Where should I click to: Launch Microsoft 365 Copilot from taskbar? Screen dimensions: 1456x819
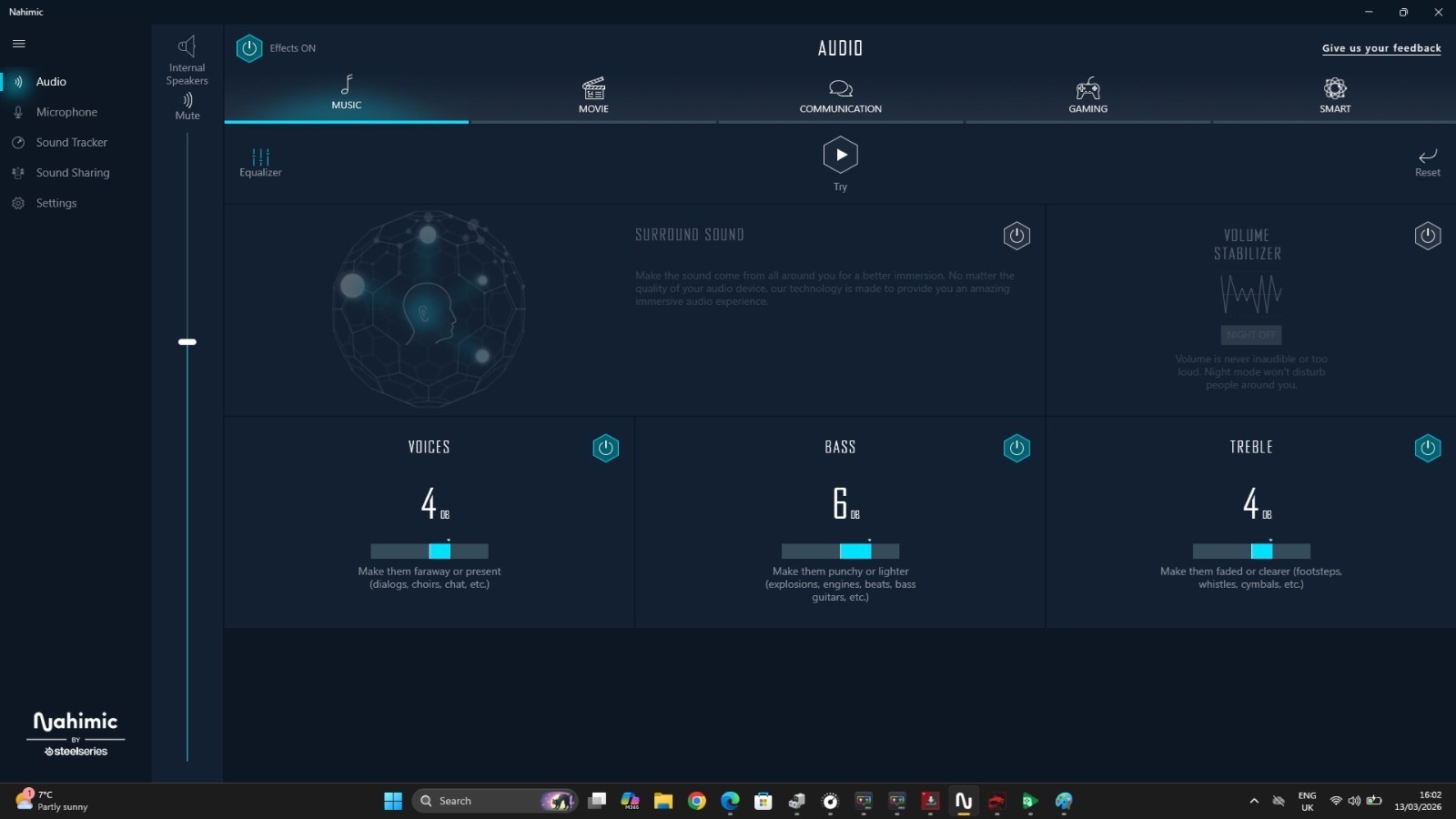click(631, 801)
